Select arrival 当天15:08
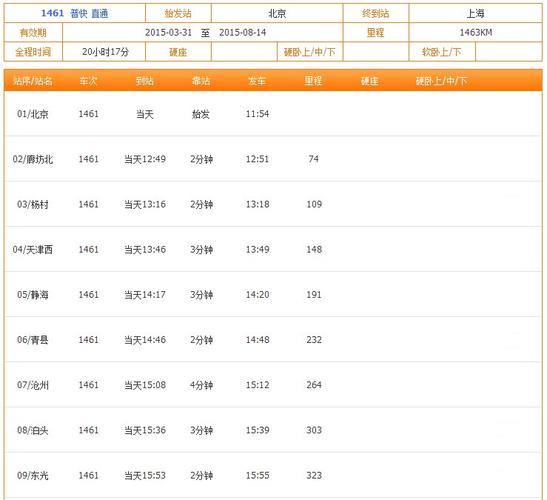The image size is (547, 500). (145, 385)
